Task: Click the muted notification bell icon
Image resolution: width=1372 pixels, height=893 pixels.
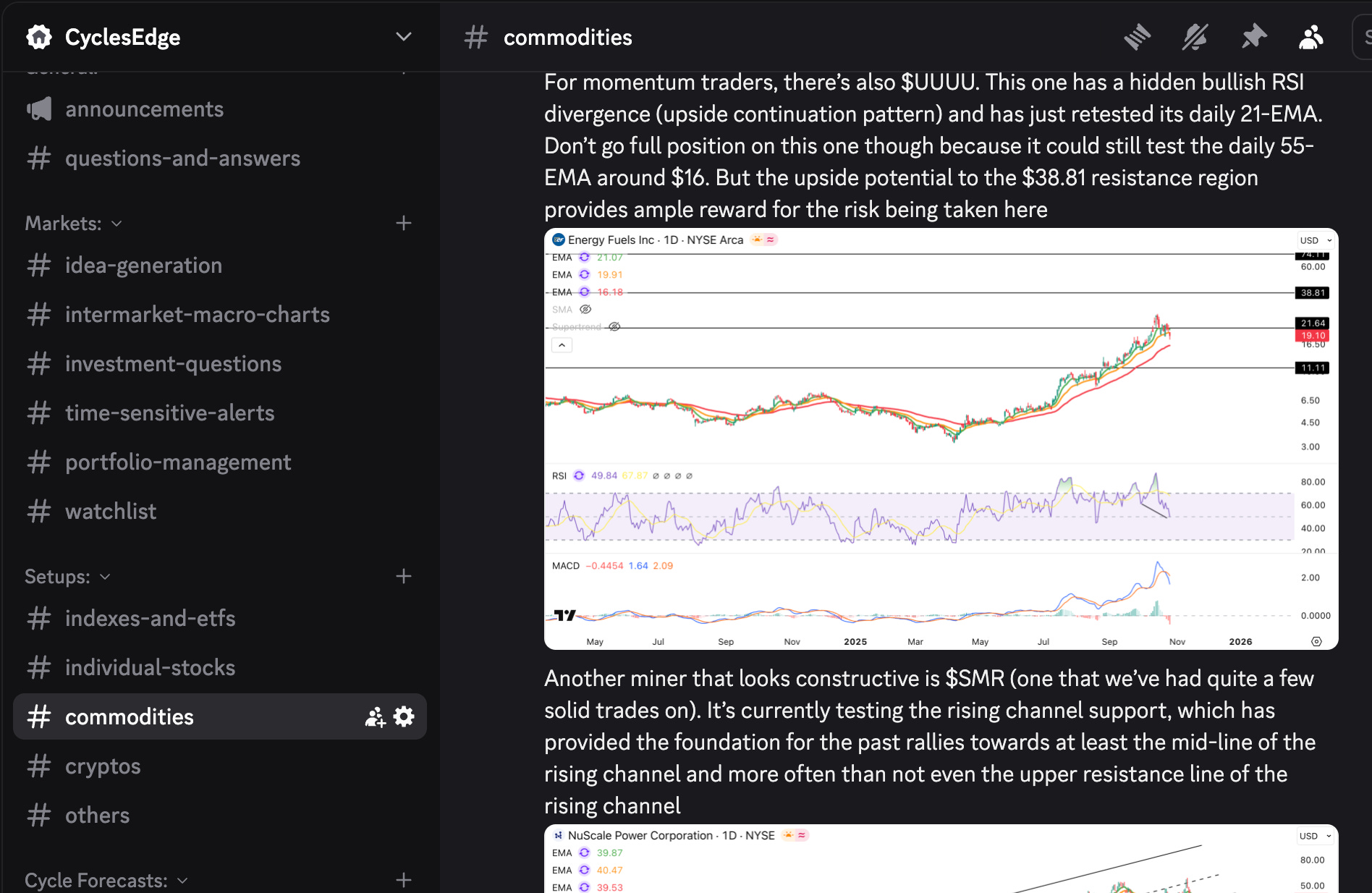Action: (1195, 37)
